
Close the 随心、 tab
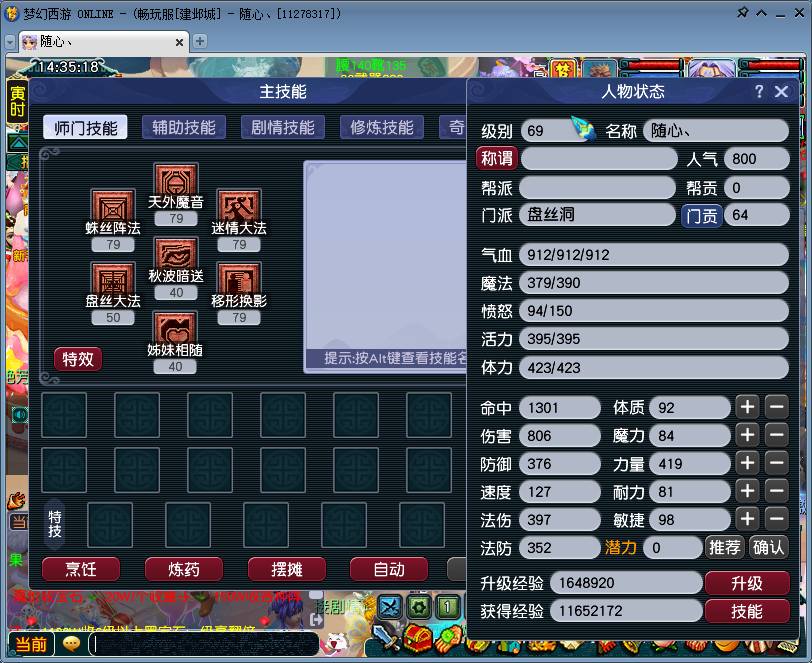[x=179, y=42]
